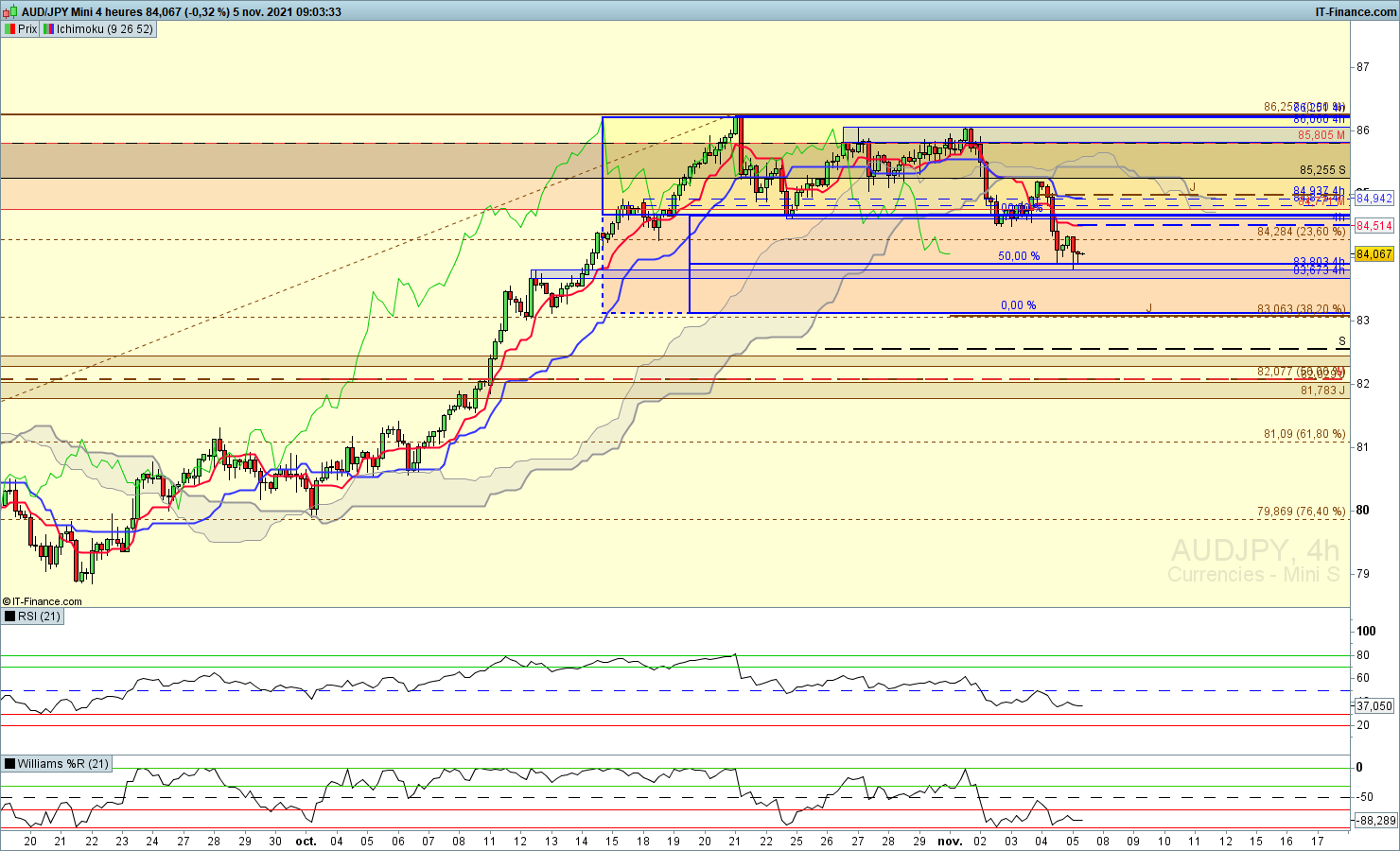The height and width of the screenshot is (851, 1400).
Task: Click the multicolor Ichimoku indicator icon
Action: tap(48, 29)
